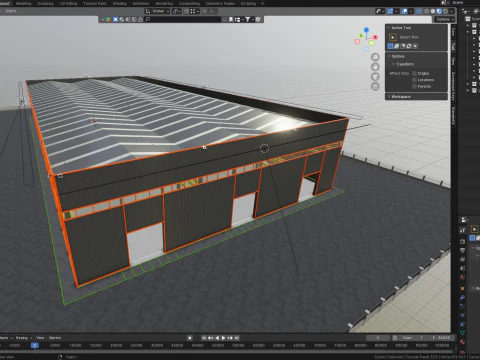Select the Extend selection mode icon

tap(397, 46)
